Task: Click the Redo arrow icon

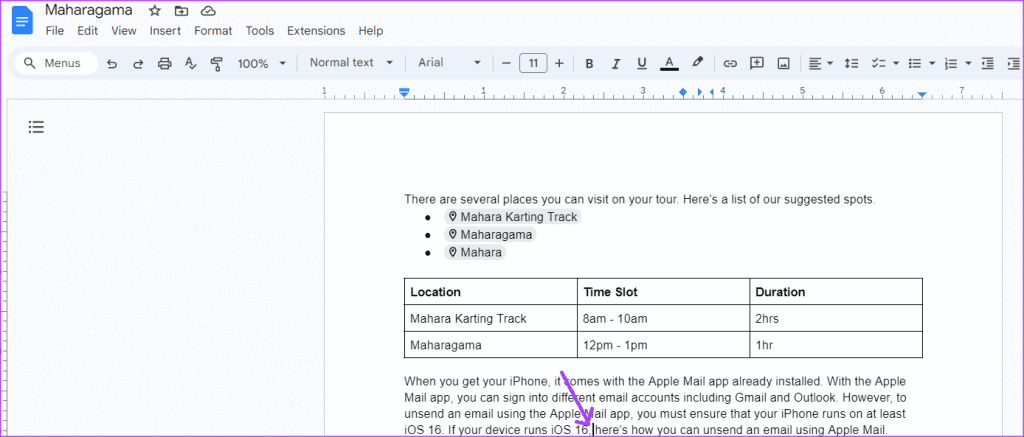Action: pos(138,63)
